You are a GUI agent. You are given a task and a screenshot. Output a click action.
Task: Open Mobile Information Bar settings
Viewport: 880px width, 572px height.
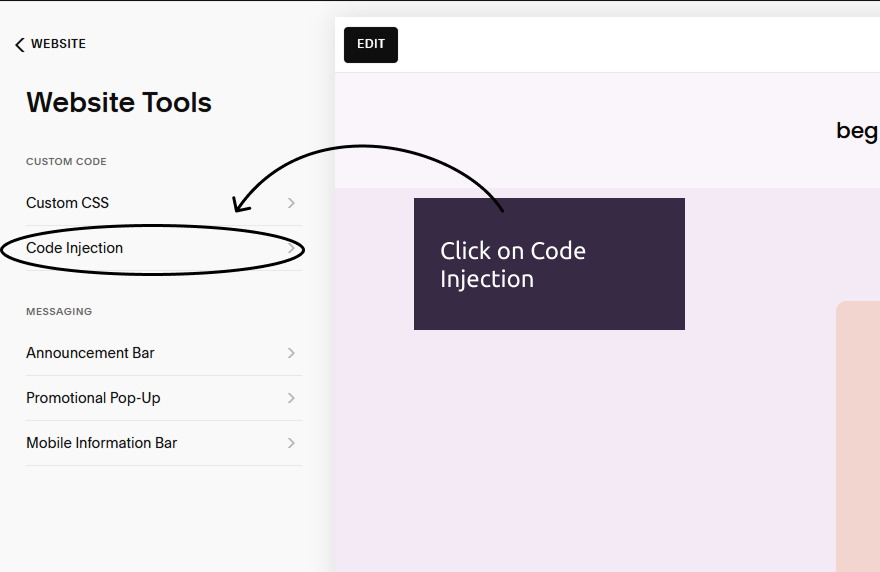164,443
